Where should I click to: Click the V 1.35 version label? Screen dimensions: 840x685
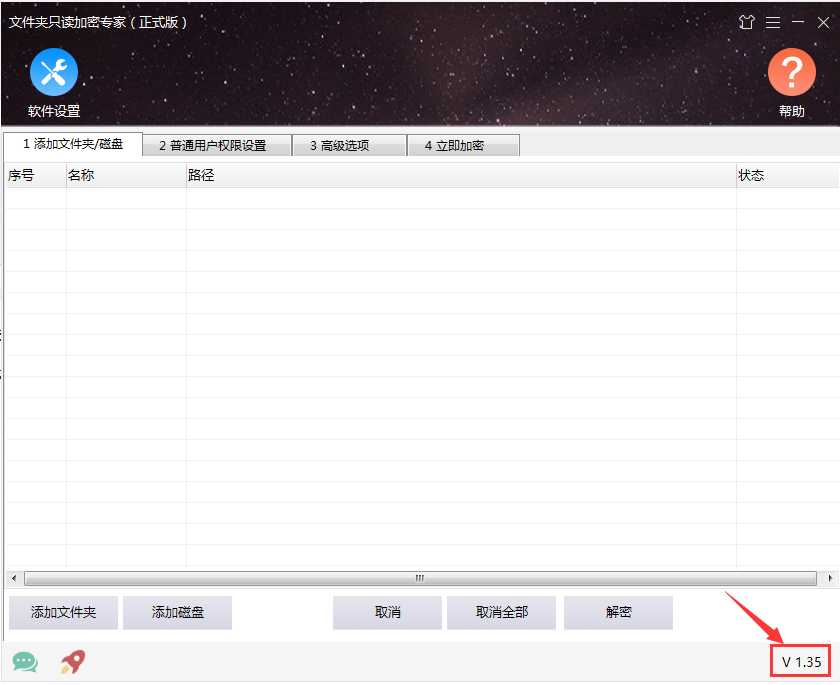click(x=801, y=662)
